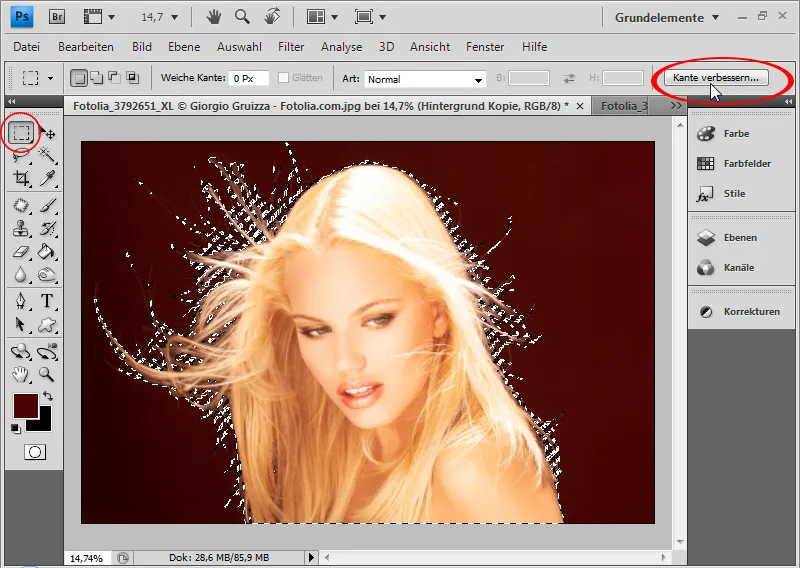The height and width of the screenshot is (568, 800).
Task: Expand the right panel dock arrows
Action: 788,102
